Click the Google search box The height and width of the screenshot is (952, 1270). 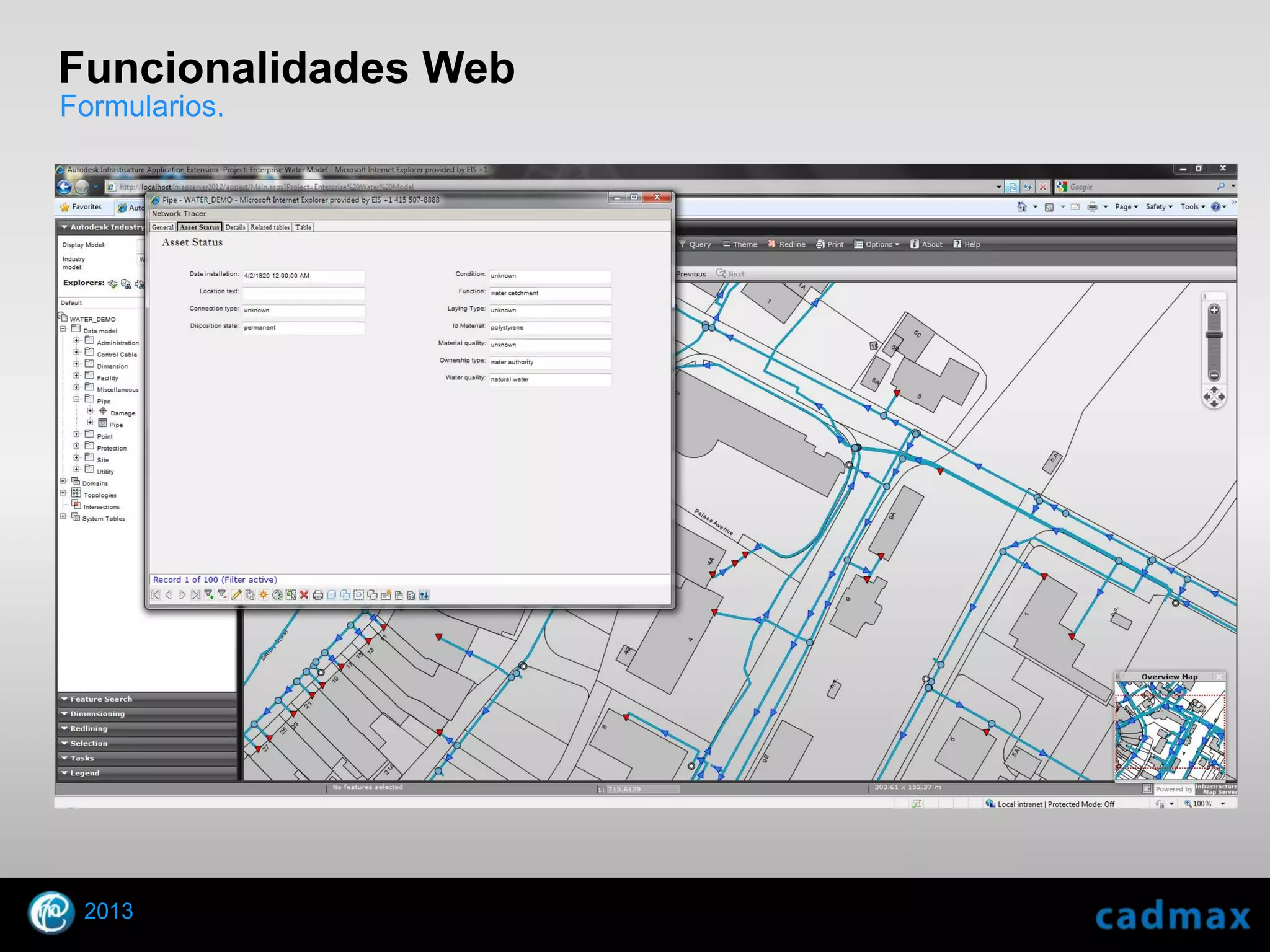tap(1141, 187)
